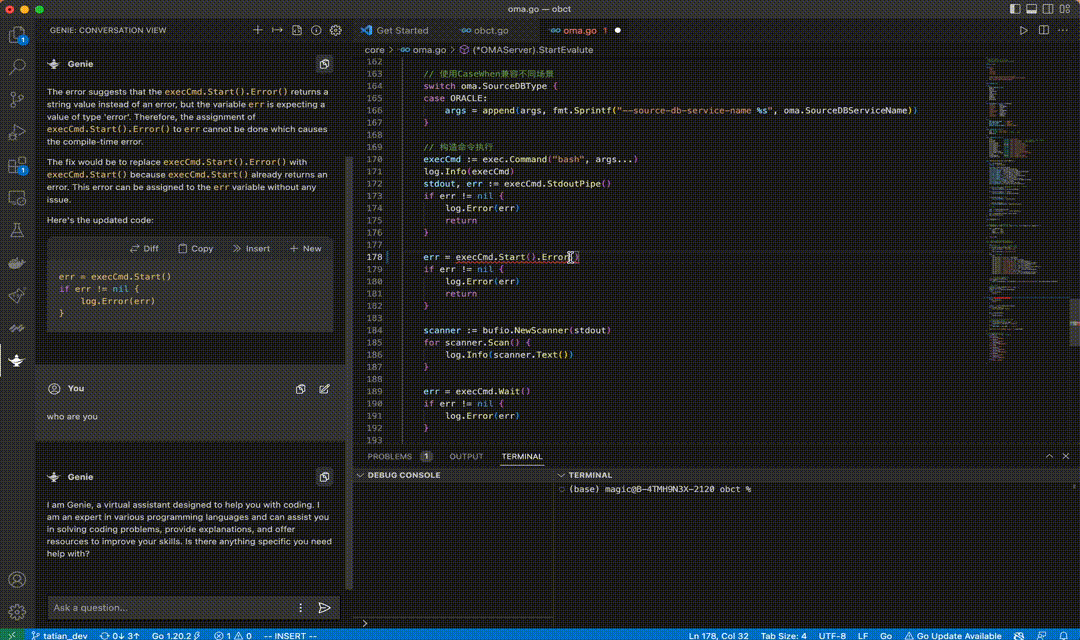Click Insert to apply the suggested code
This screenshot has width=1080, height=640.
pos(251,248)
